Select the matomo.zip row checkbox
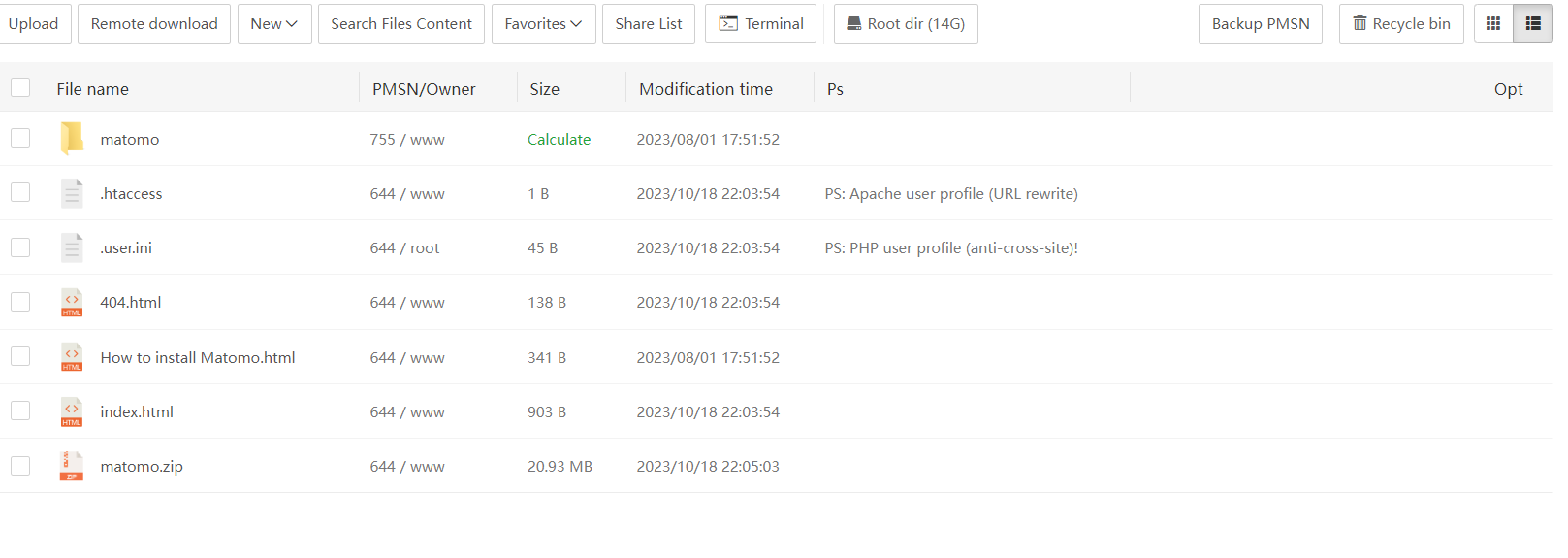The height and width of the screenshot is (558, 1568). pos(20,466)
